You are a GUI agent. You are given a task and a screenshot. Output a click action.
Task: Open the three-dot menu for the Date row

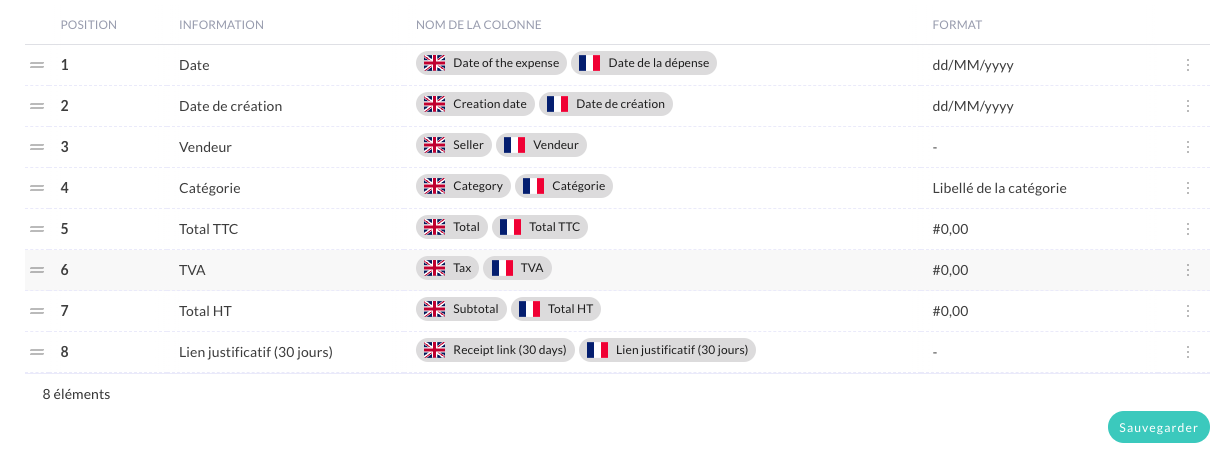[1188, 65]
